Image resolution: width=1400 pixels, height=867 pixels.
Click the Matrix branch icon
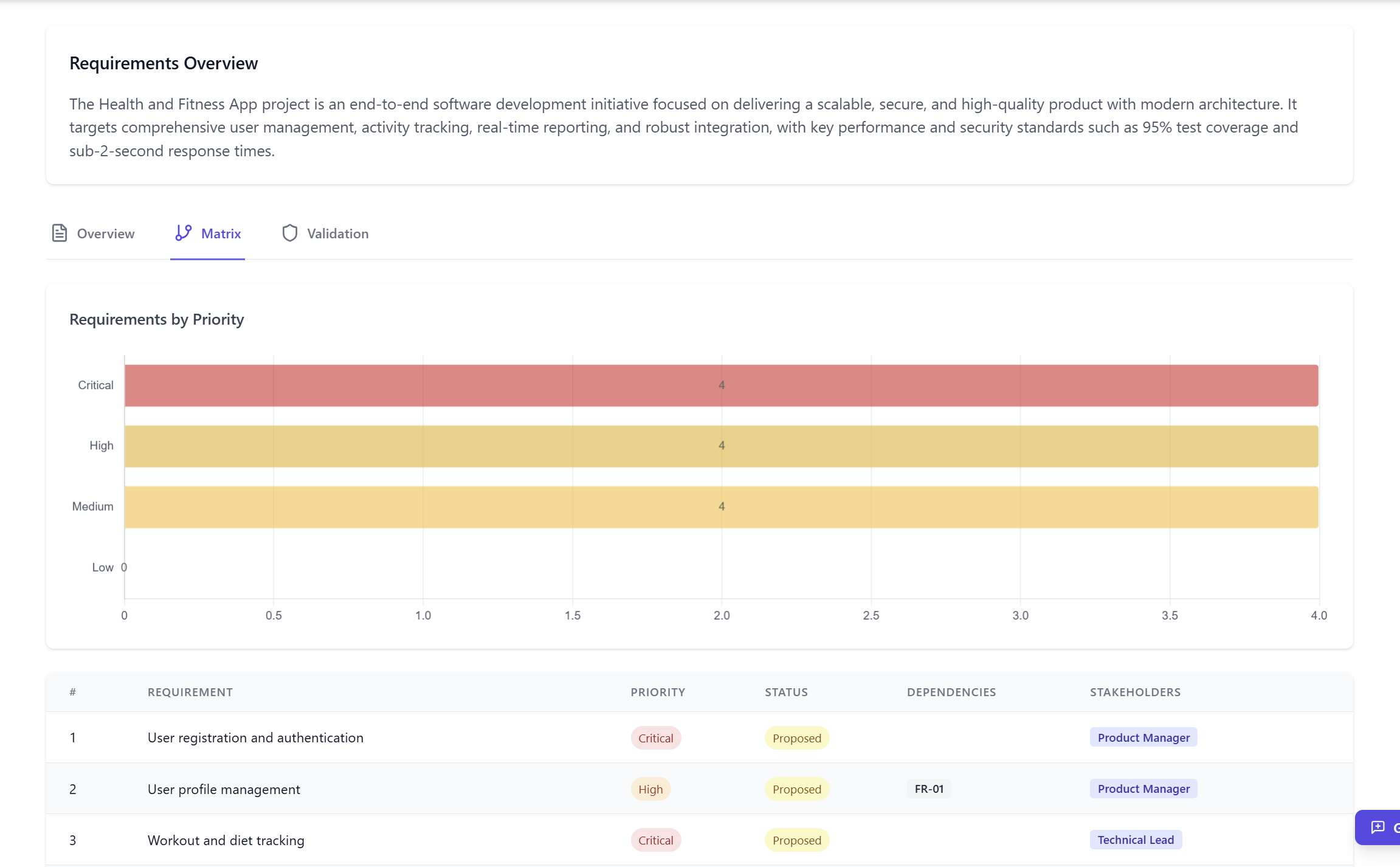(183, 233)
